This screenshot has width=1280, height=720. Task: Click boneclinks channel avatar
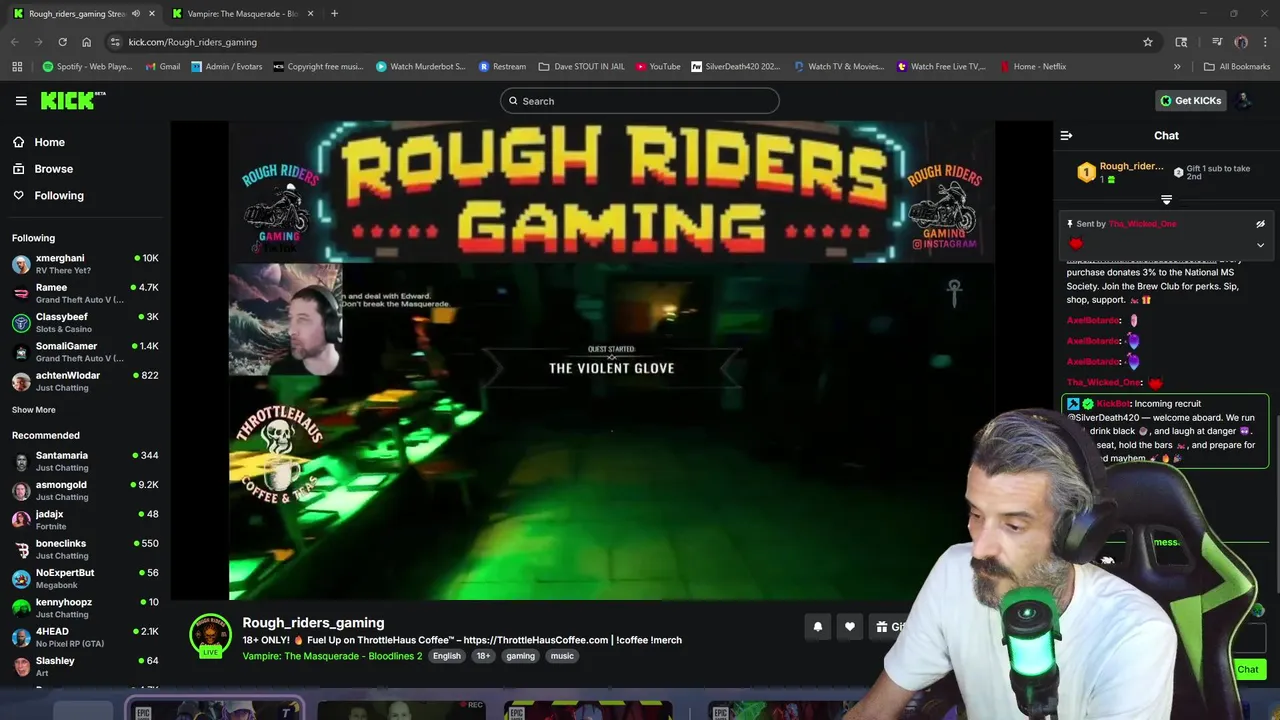tap(21, 550)
